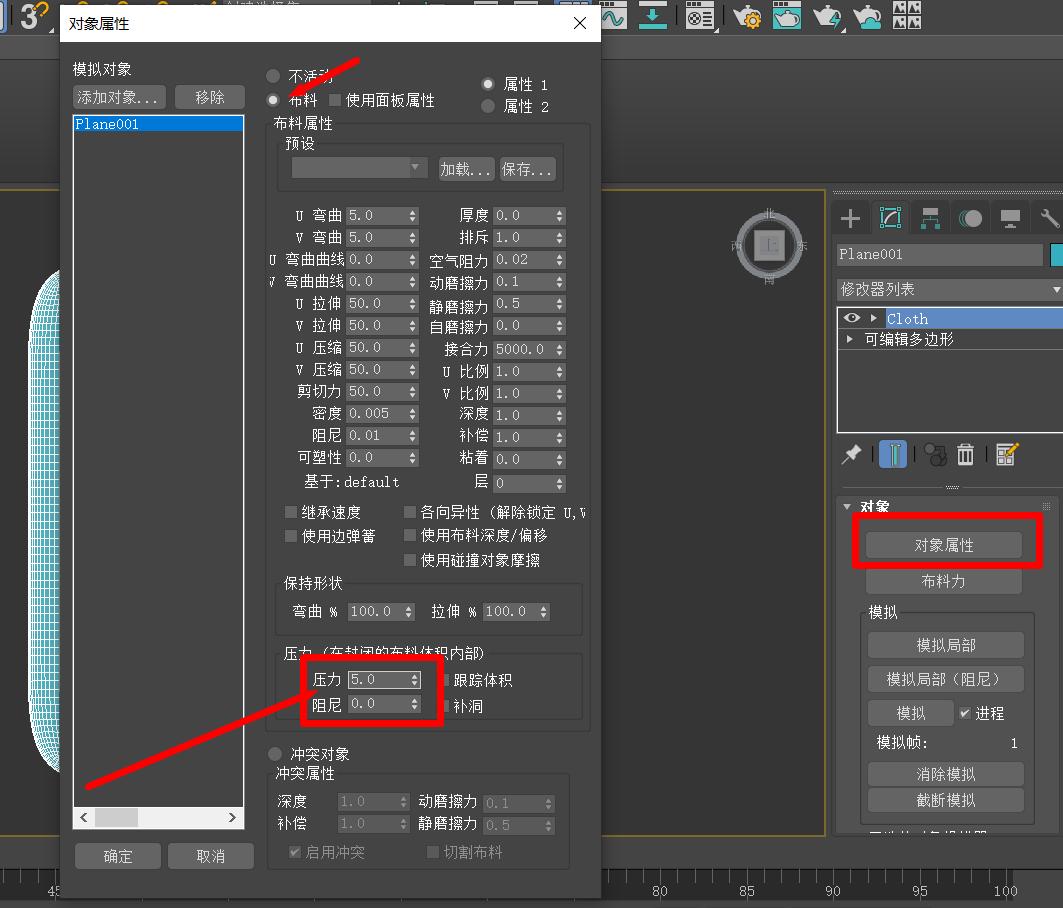This screenshot has width=1063, height=908.
Task: Click the 对象属性 button
Action: click(944, 545)
